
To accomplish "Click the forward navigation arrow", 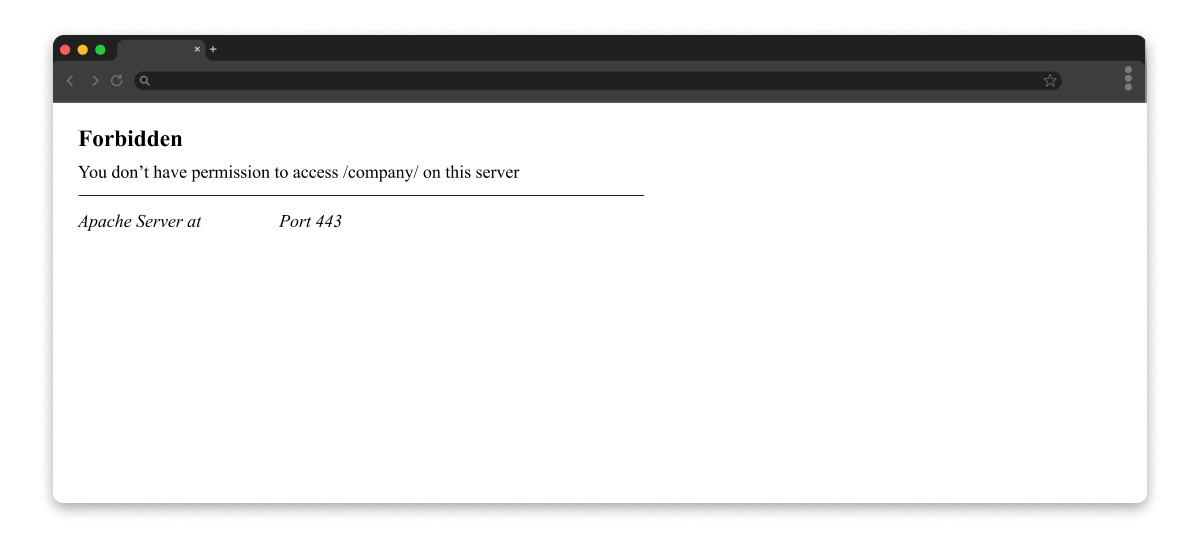I will pyautogui.click(x=95, y=81).
